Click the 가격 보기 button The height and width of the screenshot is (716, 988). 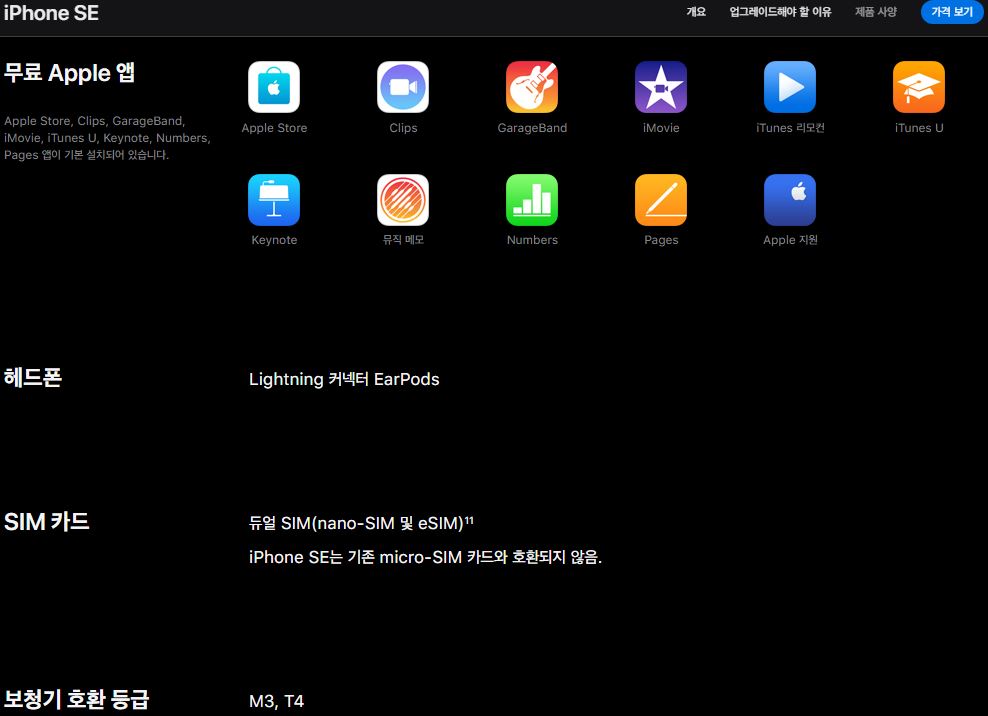point(952,12)
